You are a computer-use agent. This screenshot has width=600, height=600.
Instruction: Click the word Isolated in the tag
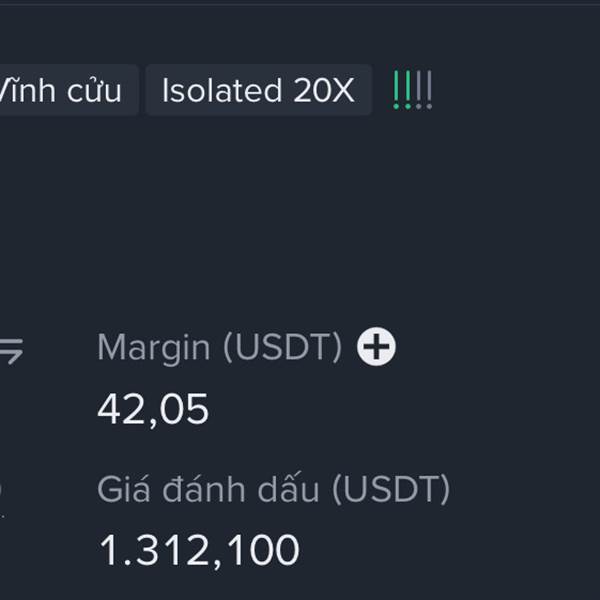click(222, 91)
